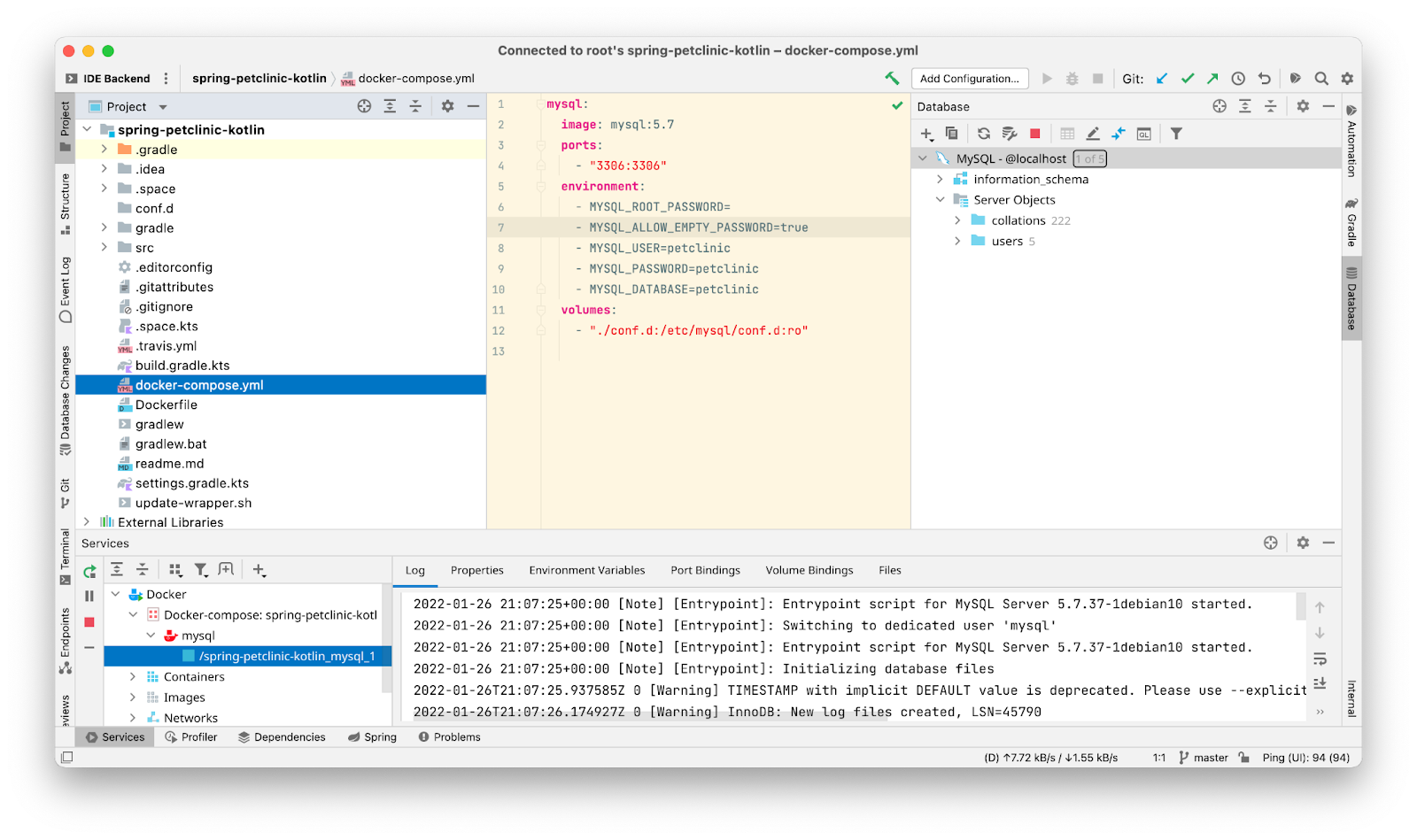Click the Search Everywhere magnifier icon

coord(1321,78)
